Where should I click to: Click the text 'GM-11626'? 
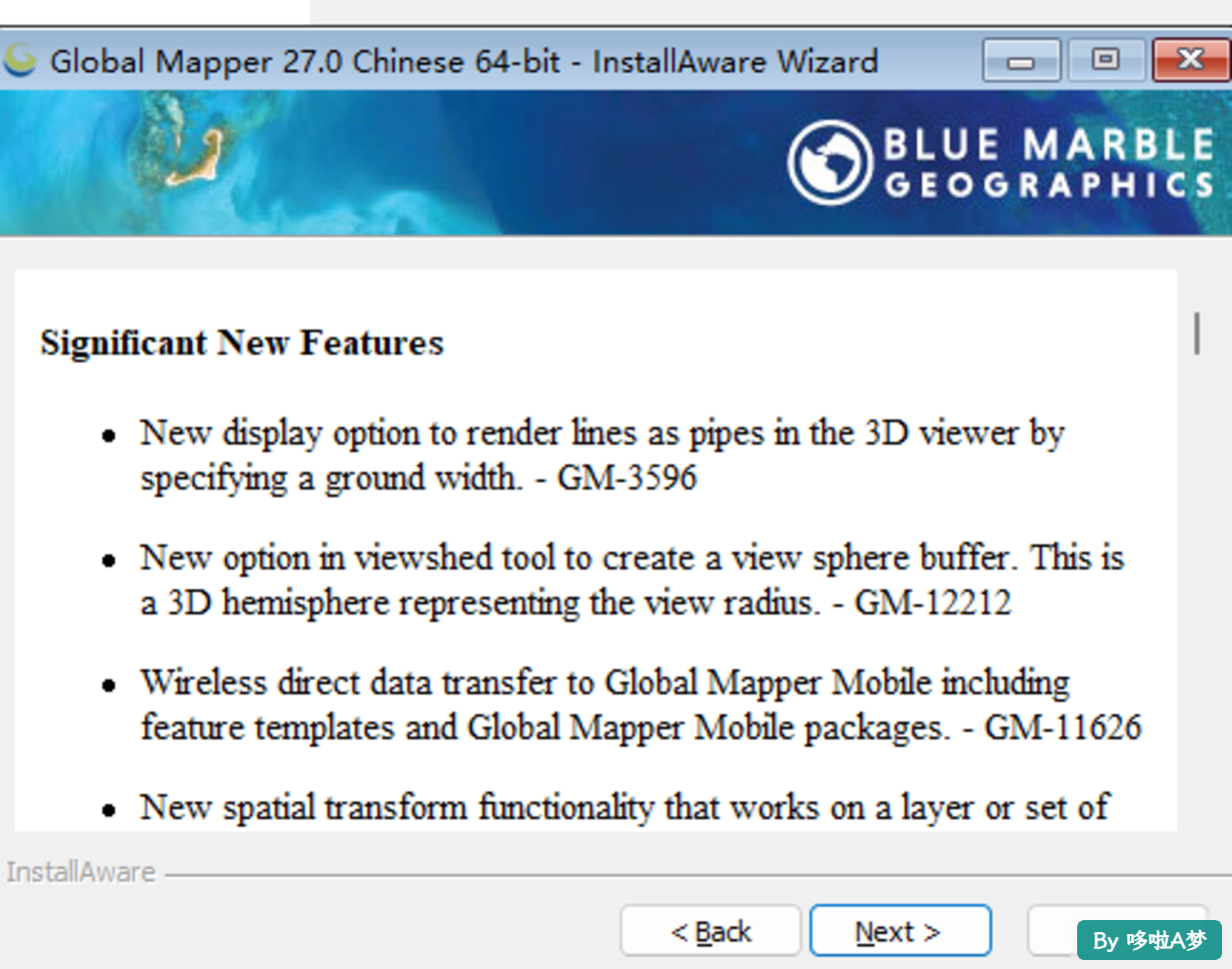click(1063, 727)
